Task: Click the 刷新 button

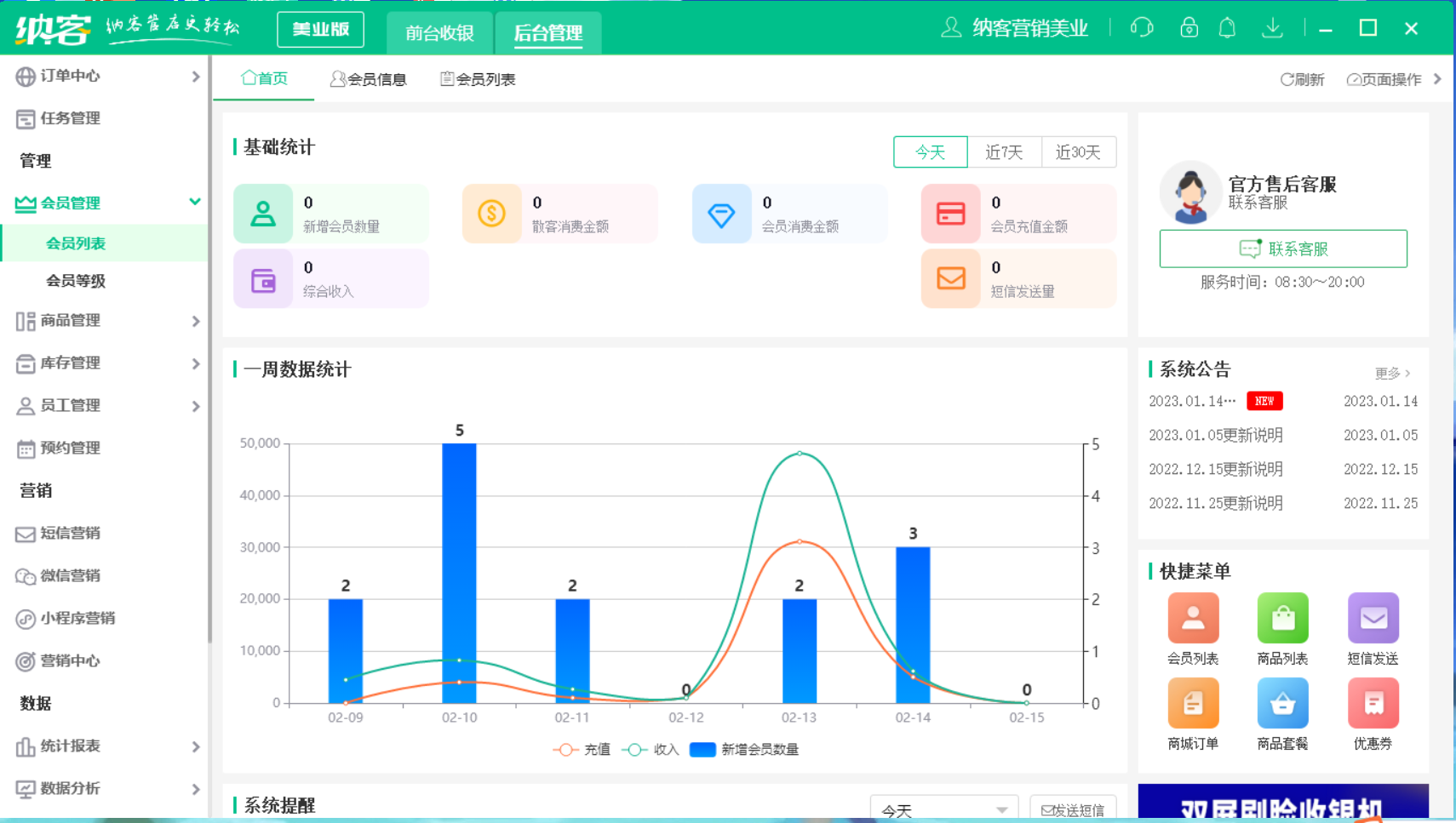Action: 1302,79
